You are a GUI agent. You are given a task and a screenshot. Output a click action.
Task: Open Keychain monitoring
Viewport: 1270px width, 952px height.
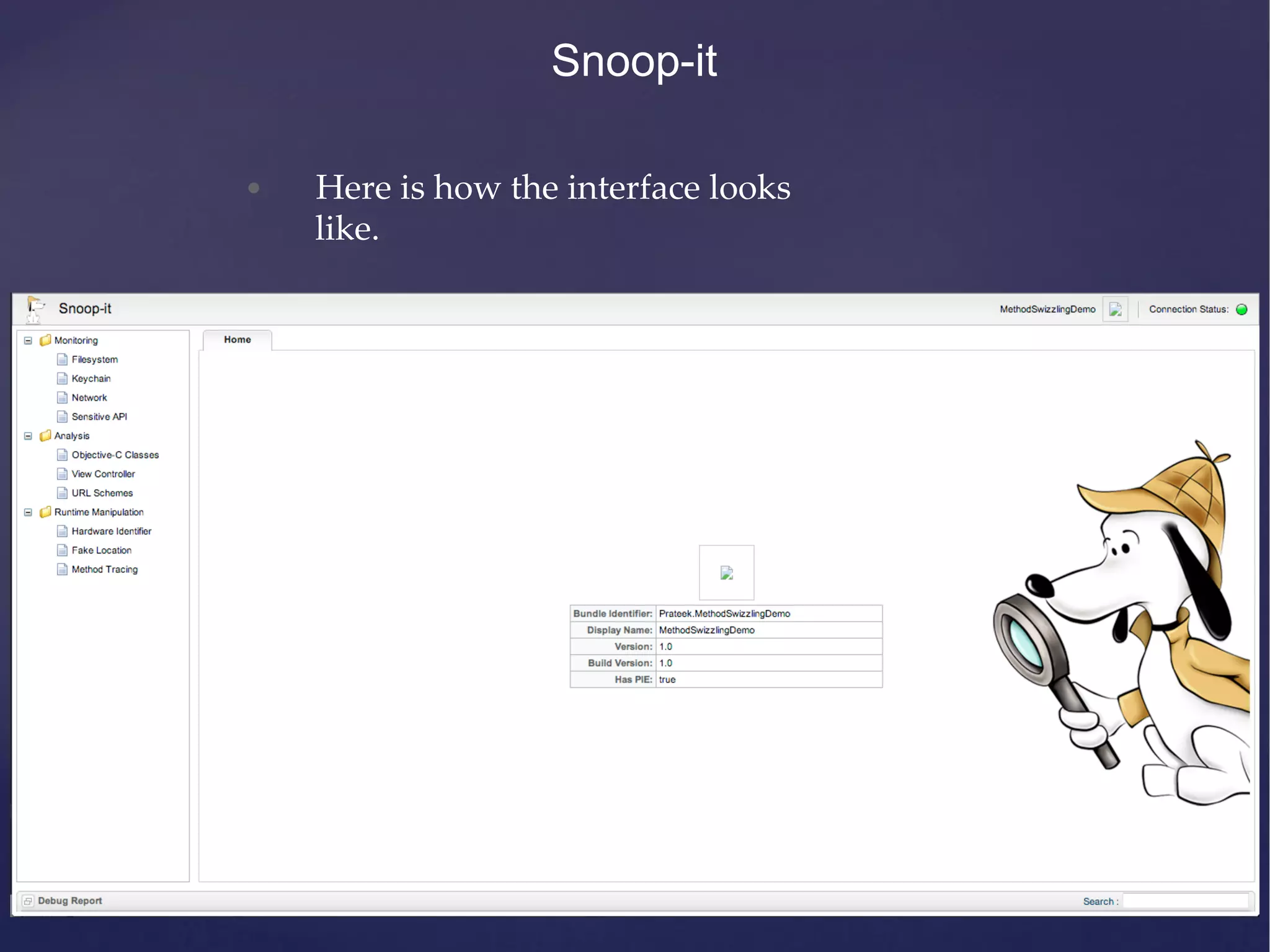(91, 379)
